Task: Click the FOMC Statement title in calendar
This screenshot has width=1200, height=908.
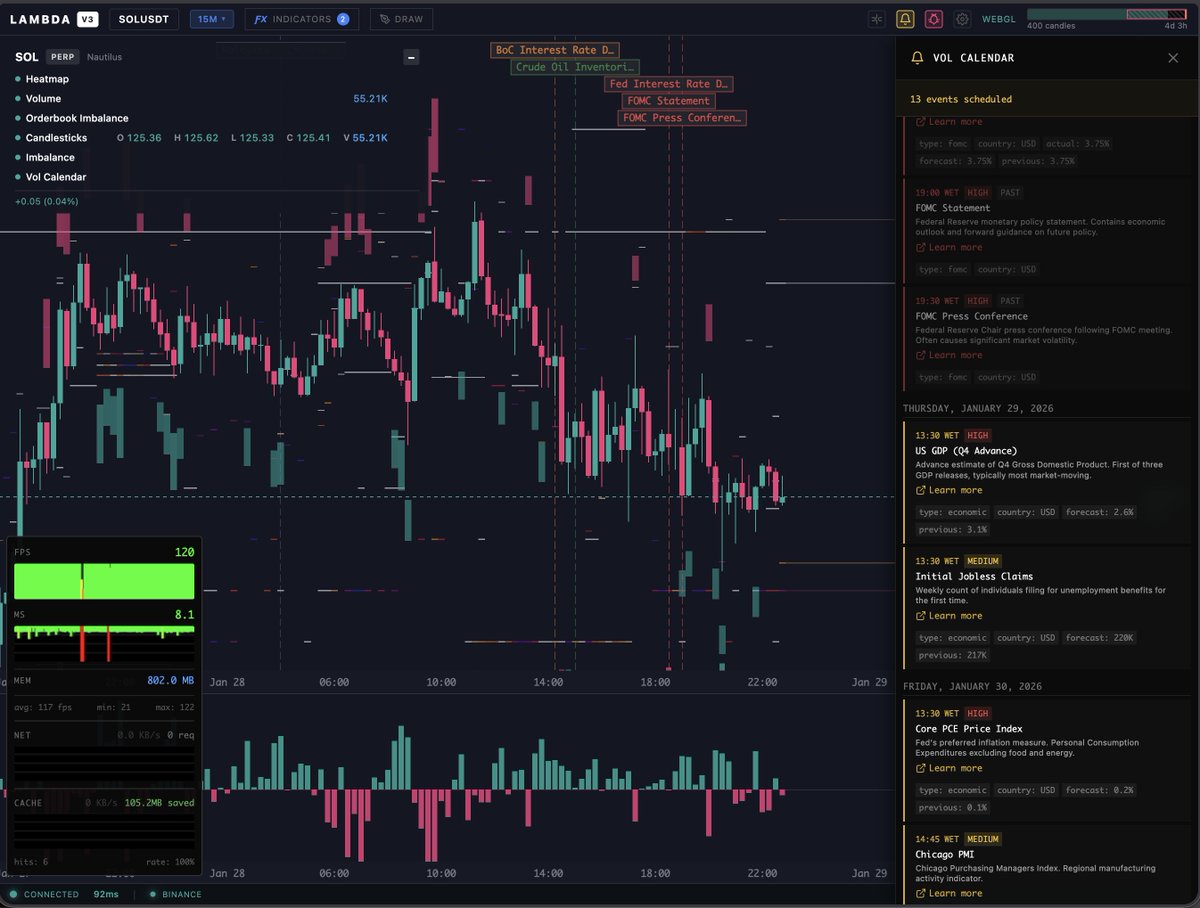Action: coord(955,208)
